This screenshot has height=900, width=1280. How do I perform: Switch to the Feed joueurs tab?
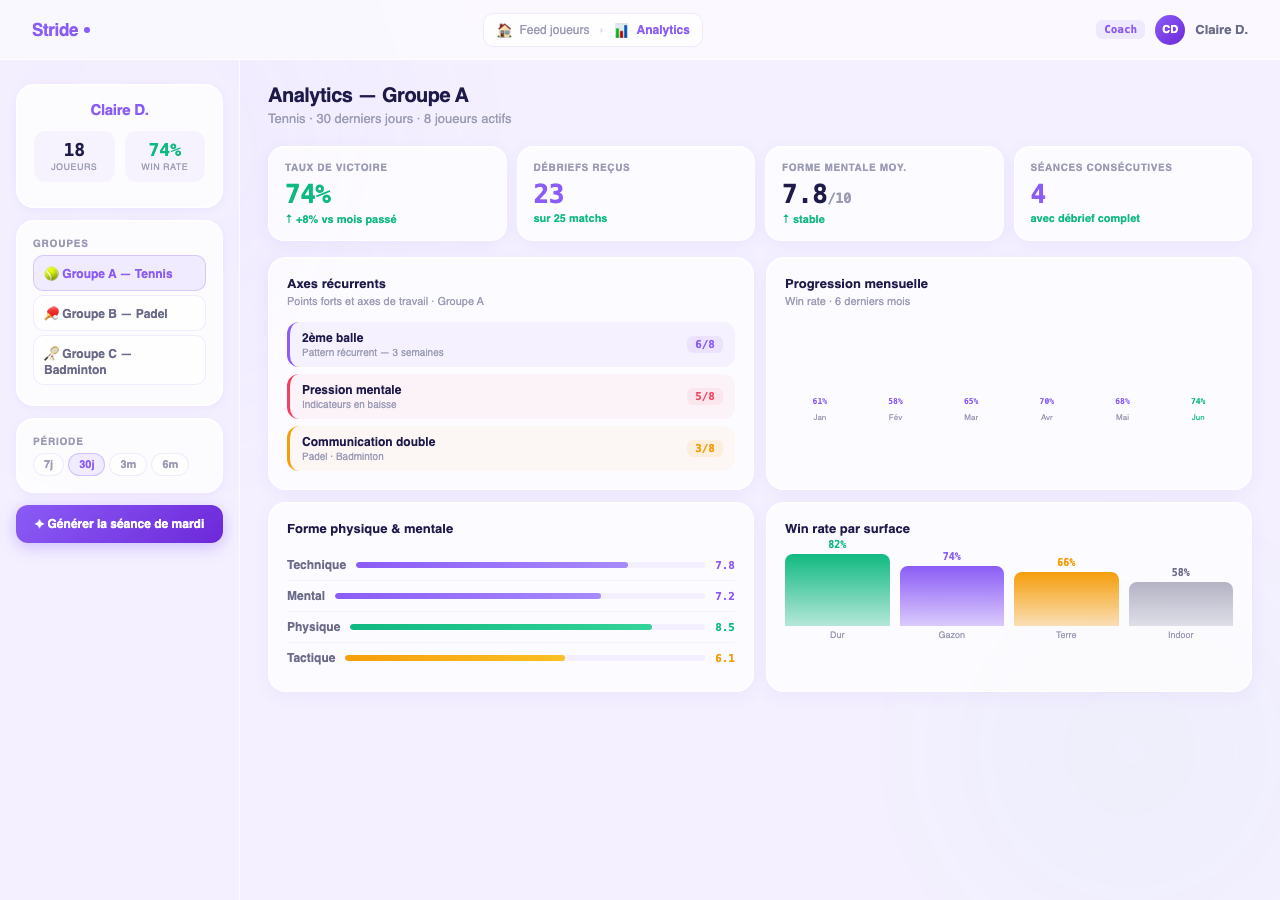pos(543,30)
